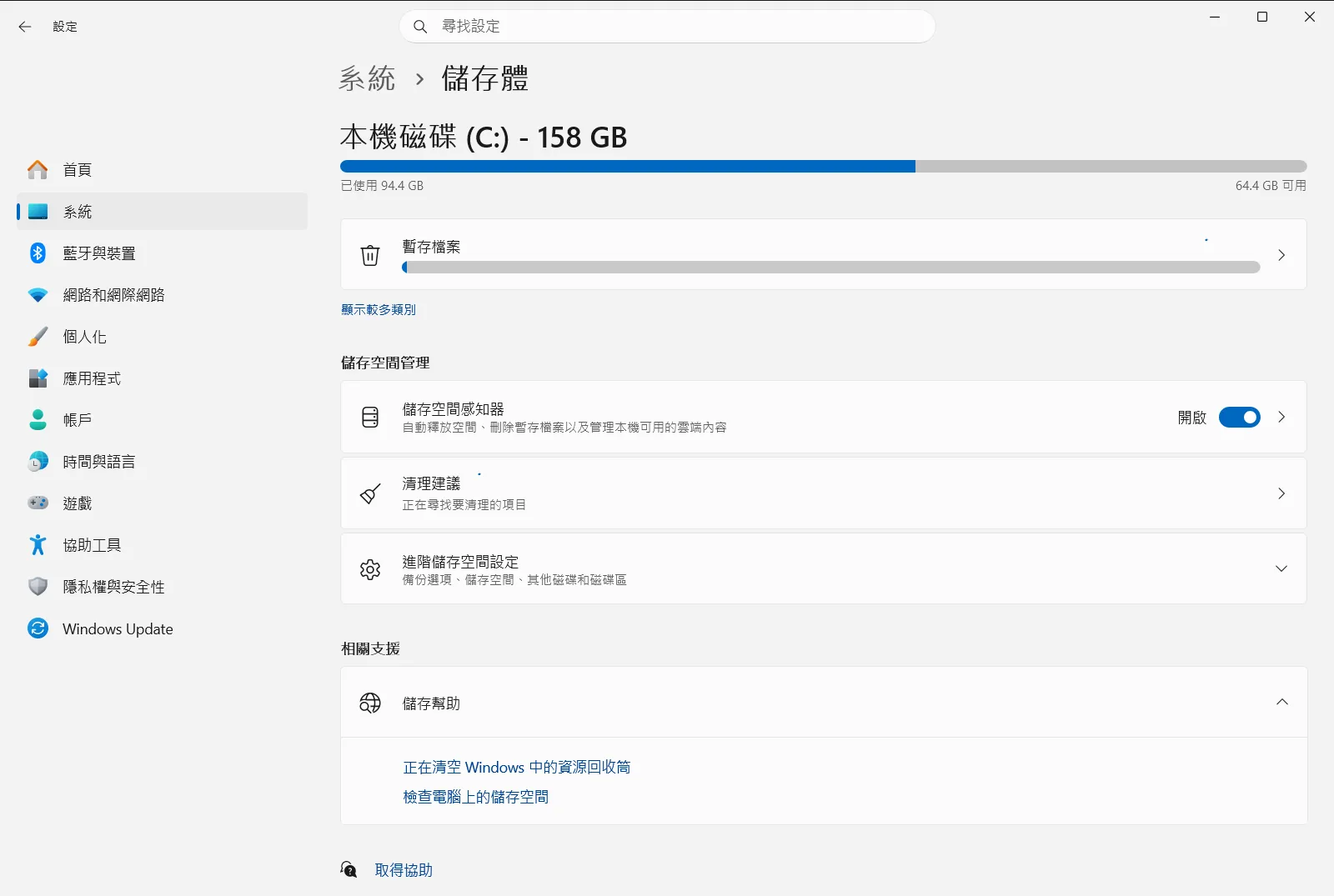Collapse the 儲存幫助 section

[x=1281, y=703]
